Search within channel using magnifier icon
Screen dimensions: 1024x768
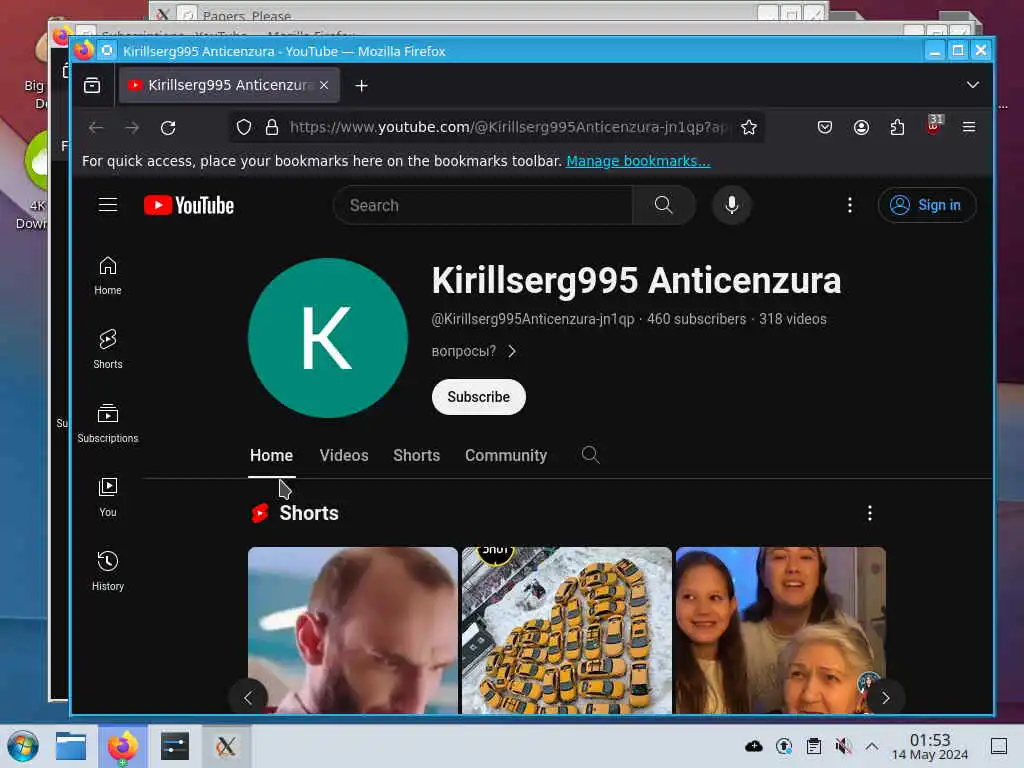pyautogui.click(x=590, y=455)
